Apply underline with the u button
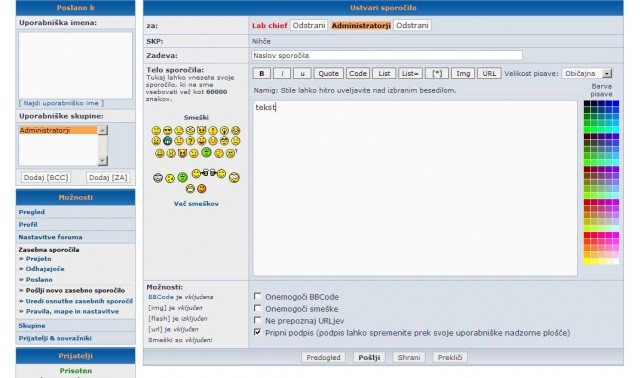This screenshot has width=640, height=378. 302,73
